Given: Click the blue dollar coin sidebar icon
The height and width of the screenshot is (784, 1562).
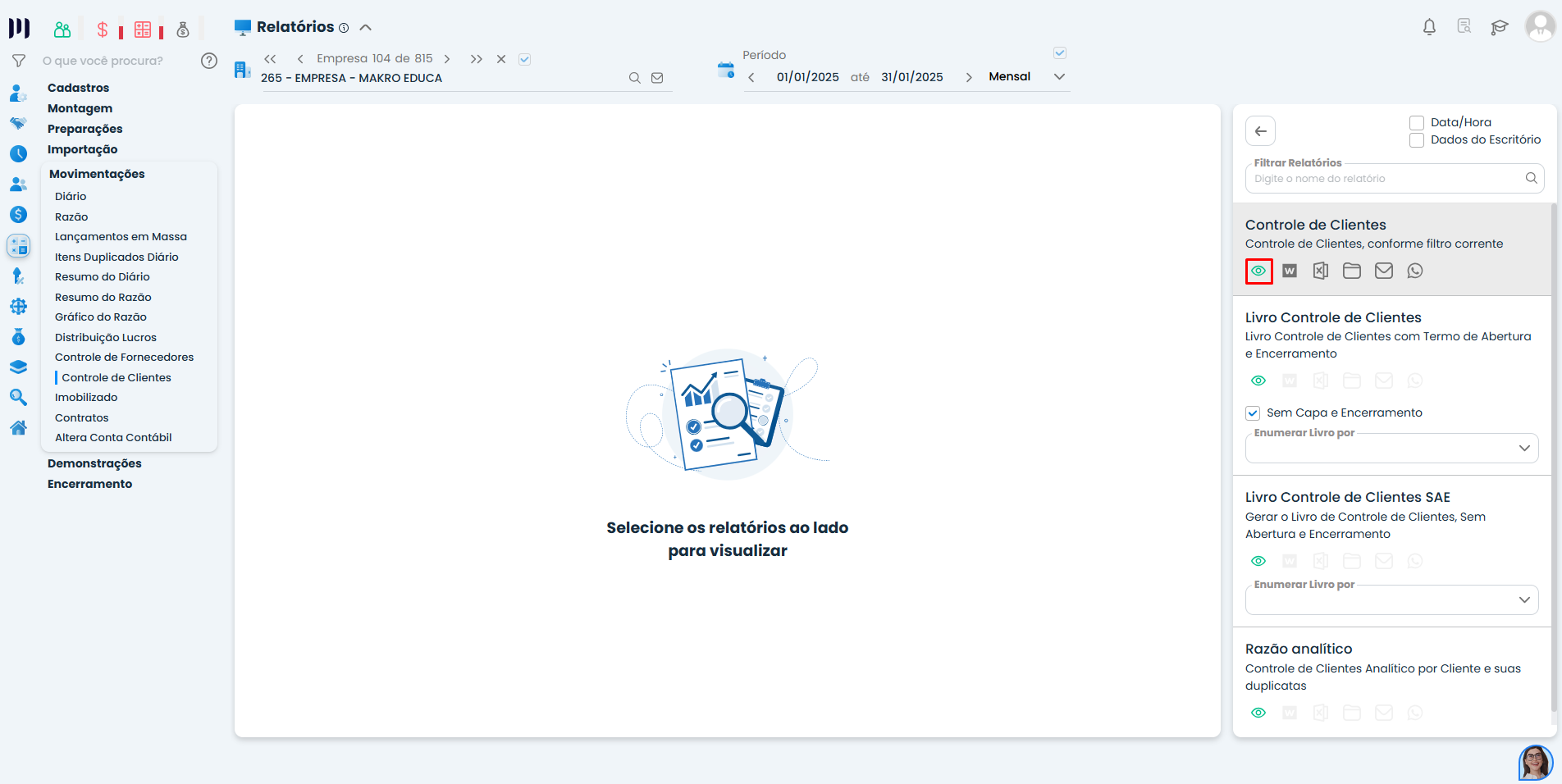Looking at the screenshot, I should pyautogui.click(x=18, y=215).
